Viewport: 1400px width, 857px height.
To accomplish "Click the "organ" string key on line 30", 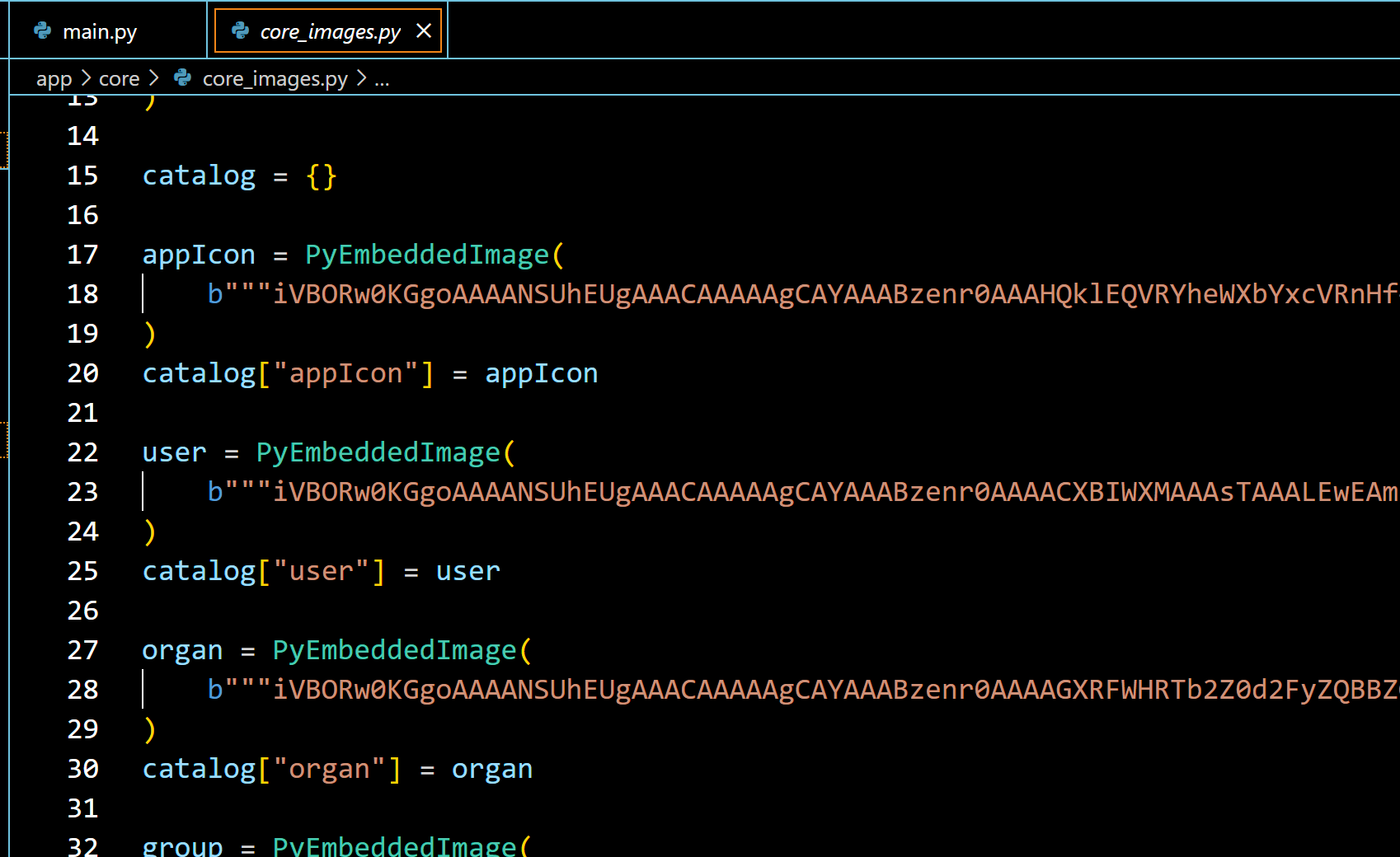I will point(329,769).
